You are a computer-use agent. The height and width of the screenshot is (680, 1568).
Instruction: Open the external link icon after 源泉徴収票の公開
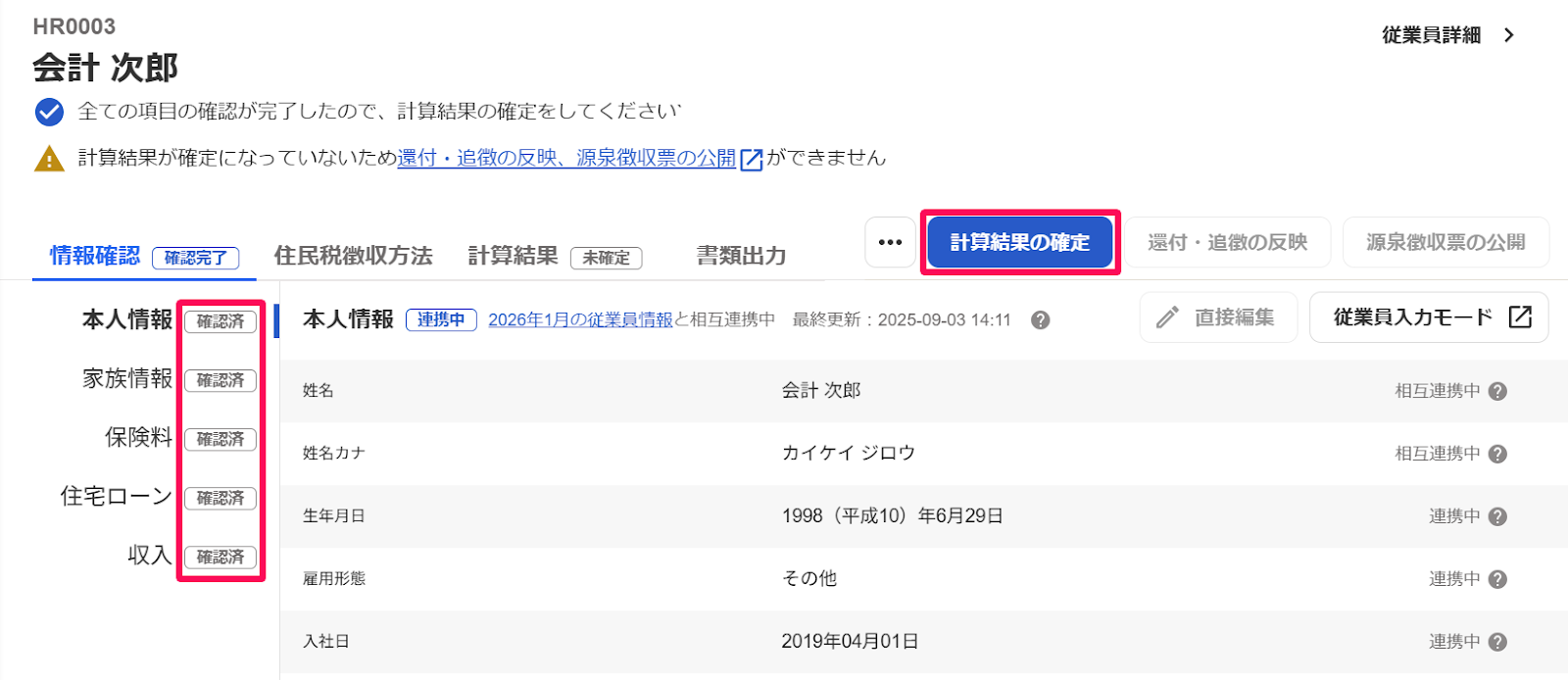[752, 160]
